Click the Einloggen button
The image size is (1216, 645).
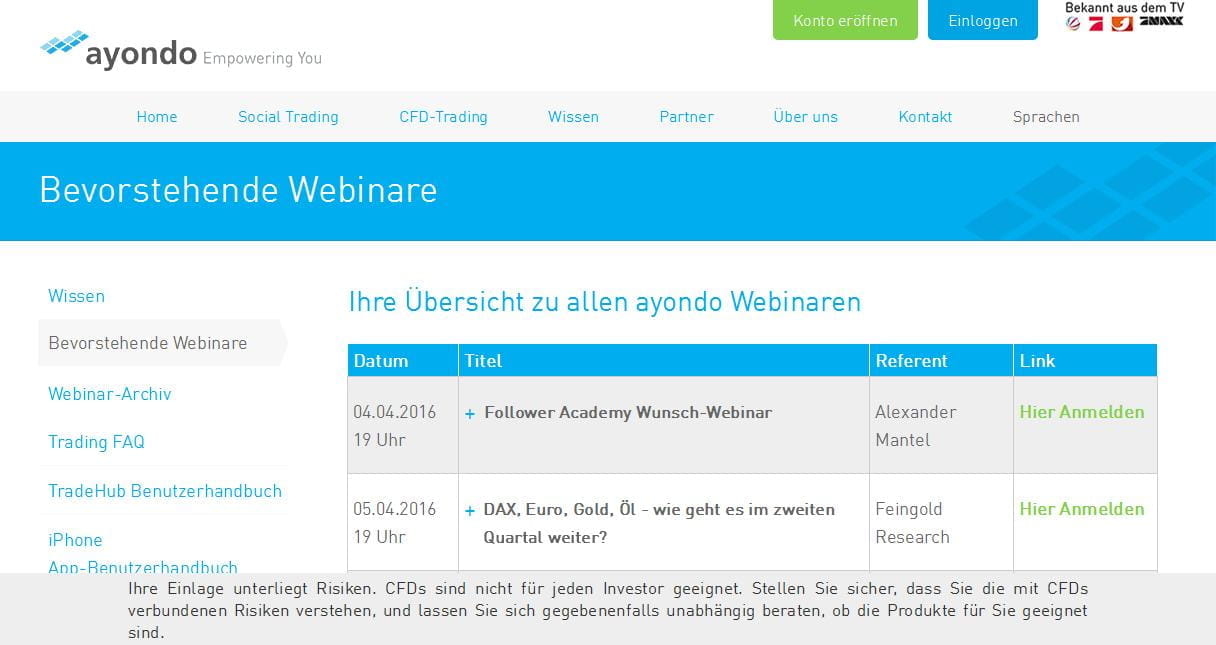(983, 20)
